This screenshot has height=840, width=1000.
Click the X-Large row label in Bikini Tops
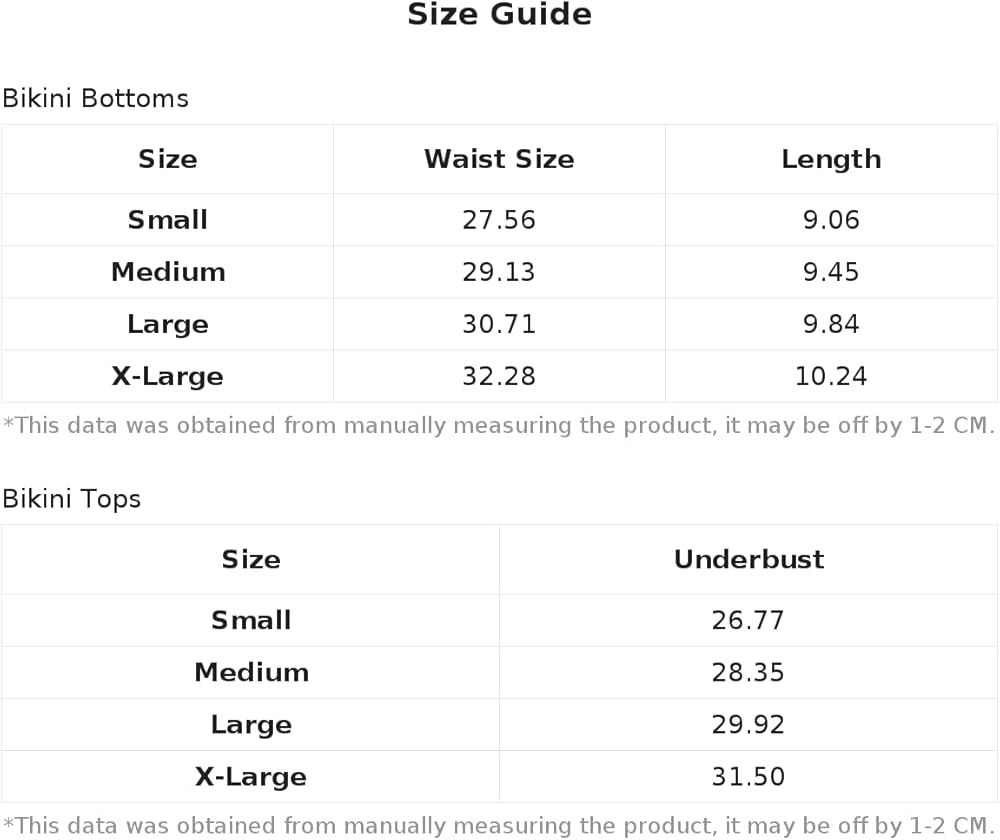(251, 777)
